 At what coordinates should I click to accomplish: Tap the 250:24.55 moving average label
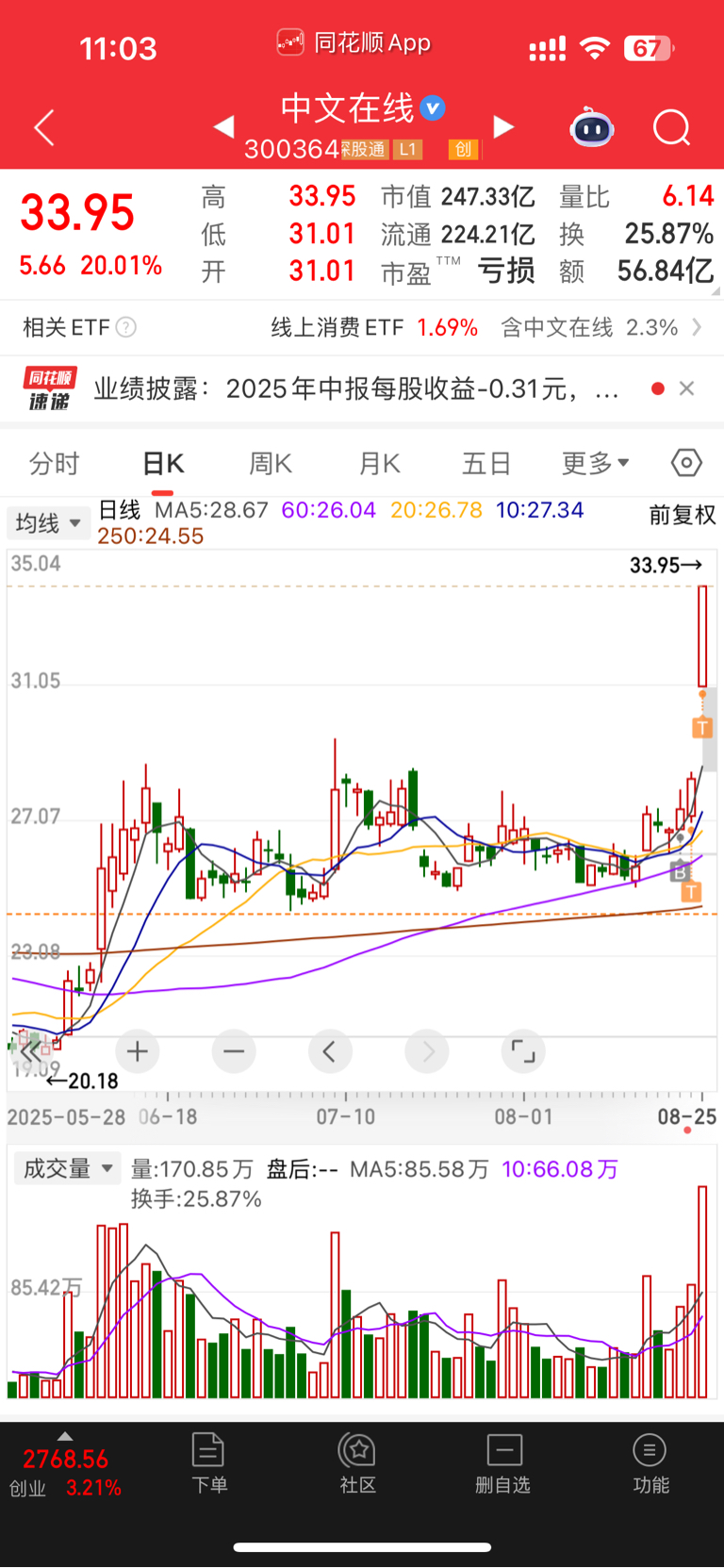click(x=151, y=536)
